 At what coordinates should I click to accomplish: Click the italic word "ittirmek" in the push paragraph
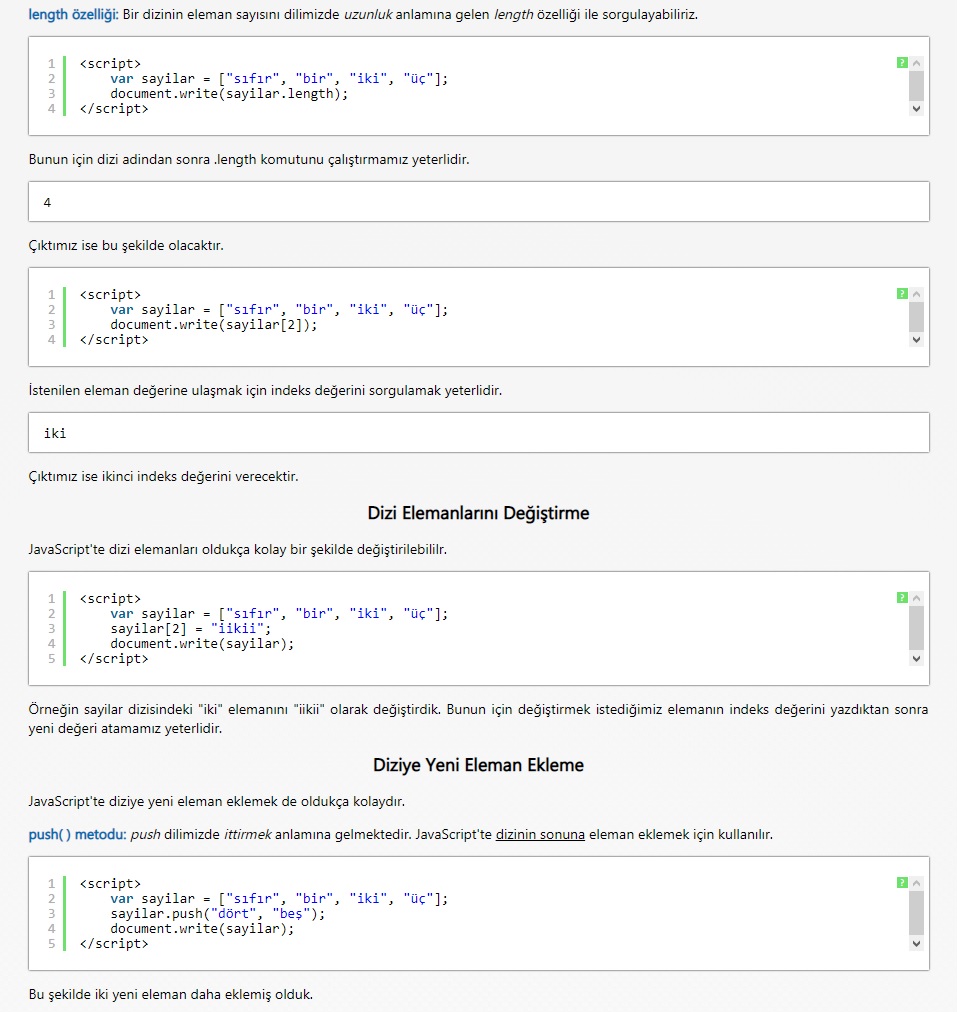pos(248,834)
